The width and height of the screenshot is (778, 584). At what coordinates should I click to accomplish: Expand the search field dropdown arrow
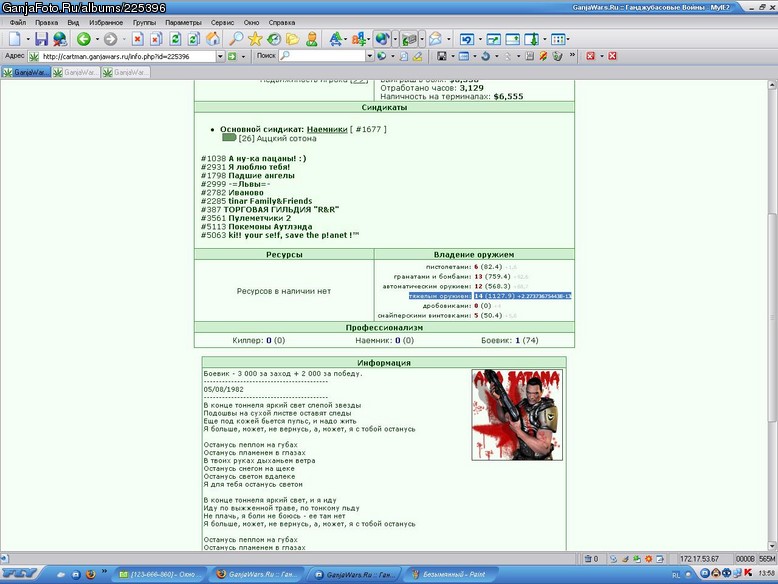[370, 57]
